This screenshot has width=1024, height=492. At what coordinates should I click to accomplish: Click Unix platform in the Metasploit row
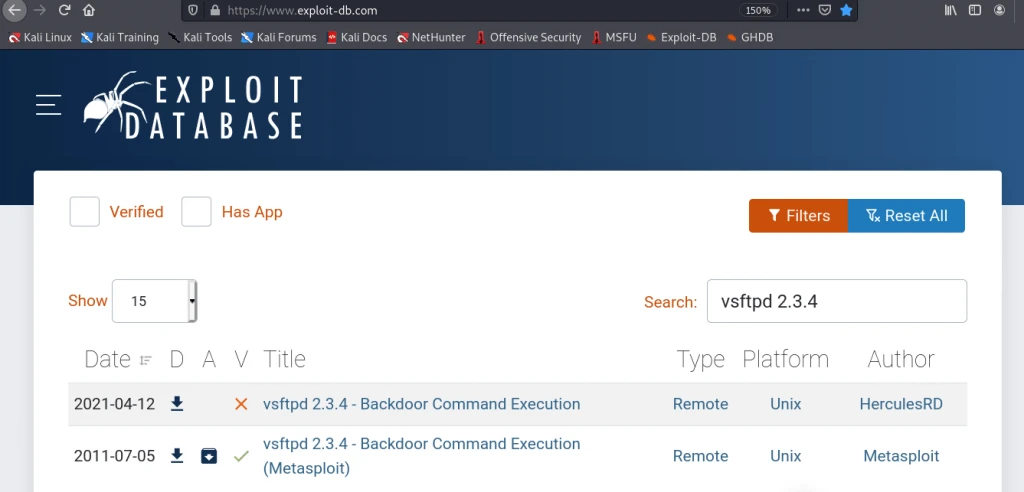(x=785, y=455)
